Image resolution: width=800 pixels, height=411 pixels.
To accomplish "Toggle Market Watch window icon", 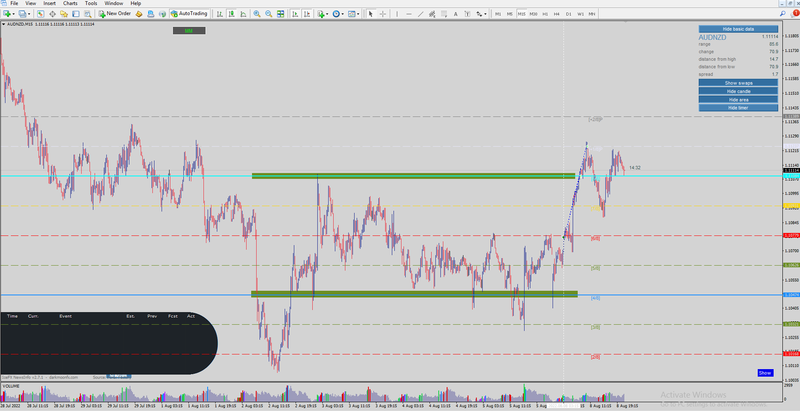I will click(x=40, y=14).
